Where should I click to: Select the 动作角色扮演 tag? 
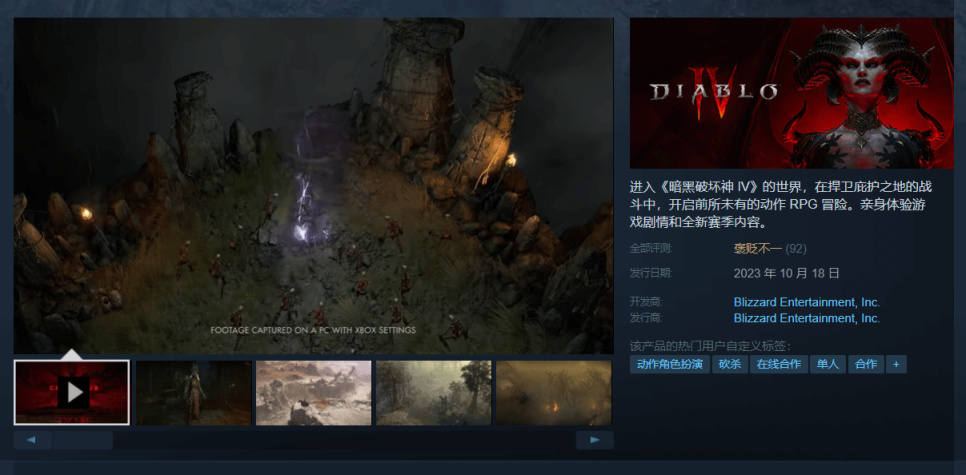pyautogui.click(x=670, y=364)
